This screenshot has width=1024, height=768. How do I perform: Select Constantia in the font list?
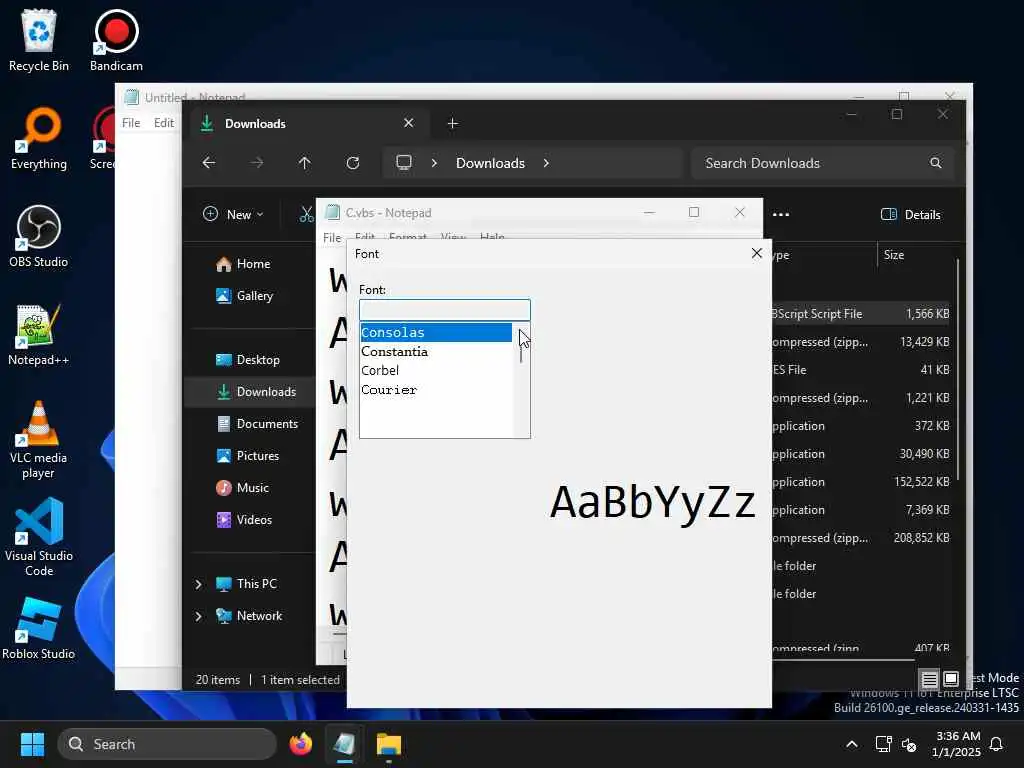tap(436, 351)
